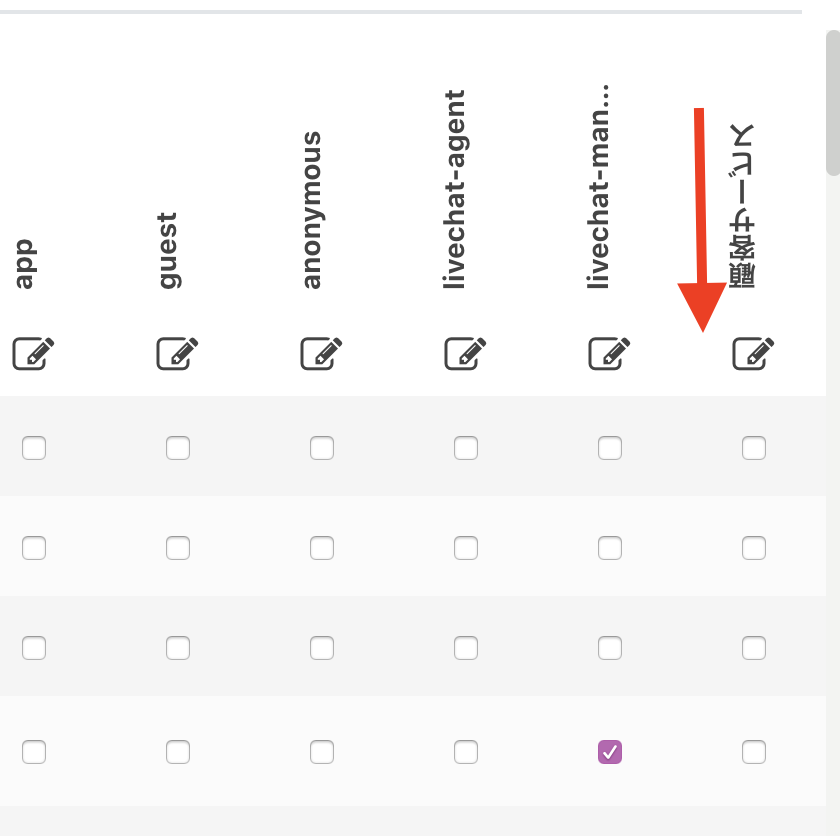840x836 pixels.
Task: Tick second-row checkbox under livechat-man...
Action: point(610,548)
